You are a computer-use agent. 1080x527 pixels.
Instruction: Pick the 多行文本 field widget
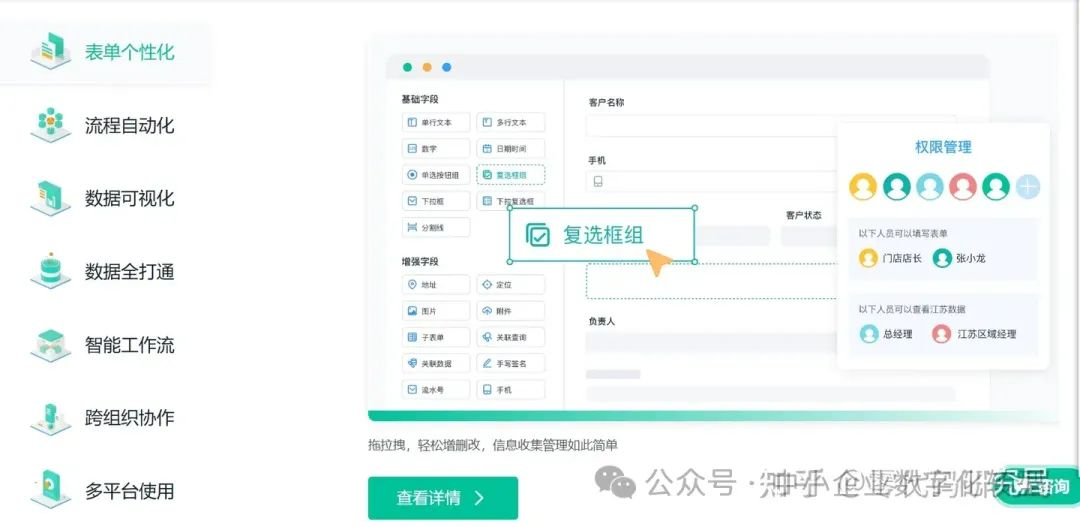pyautogui.click(x=510, y=123)
